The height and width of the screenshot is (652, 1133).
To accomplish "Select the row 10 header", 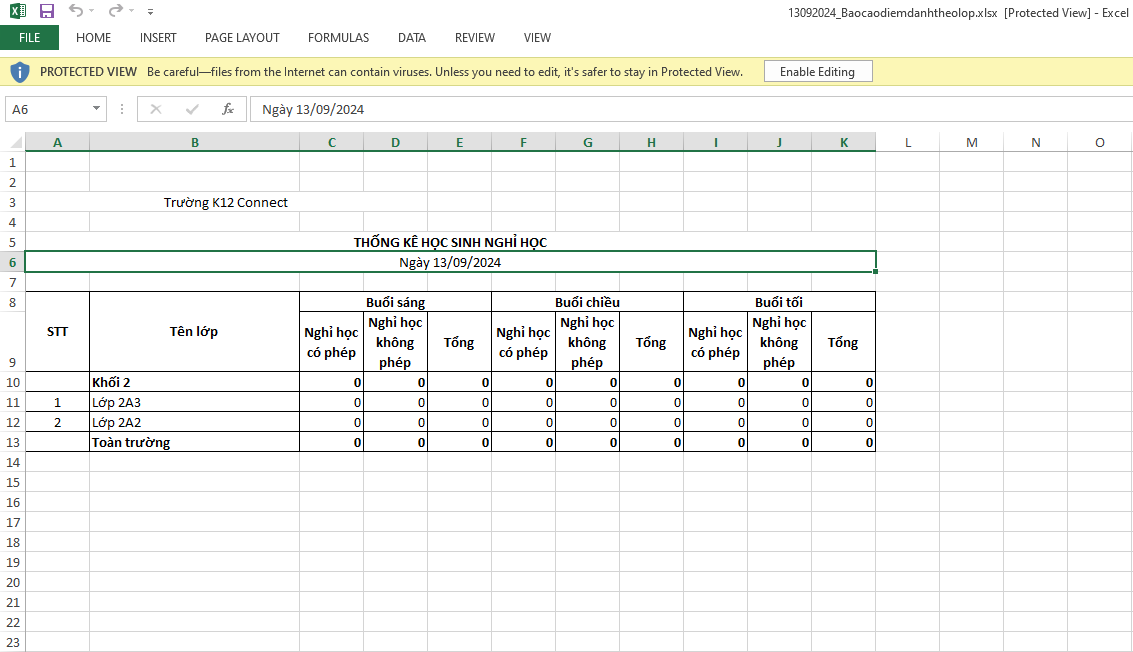I will [13, 382].
